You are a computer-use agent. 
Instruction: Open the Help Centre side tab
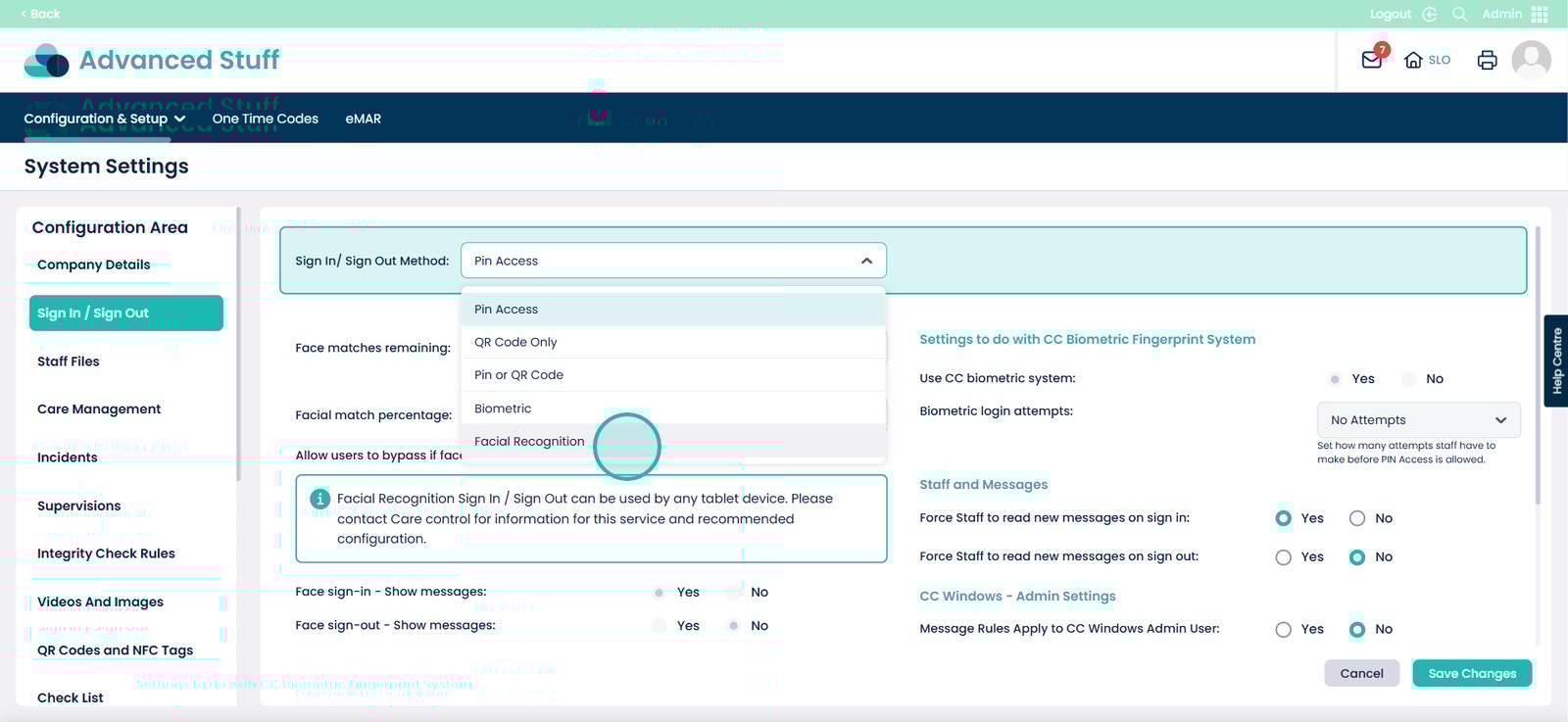[x=1555, y=361]
